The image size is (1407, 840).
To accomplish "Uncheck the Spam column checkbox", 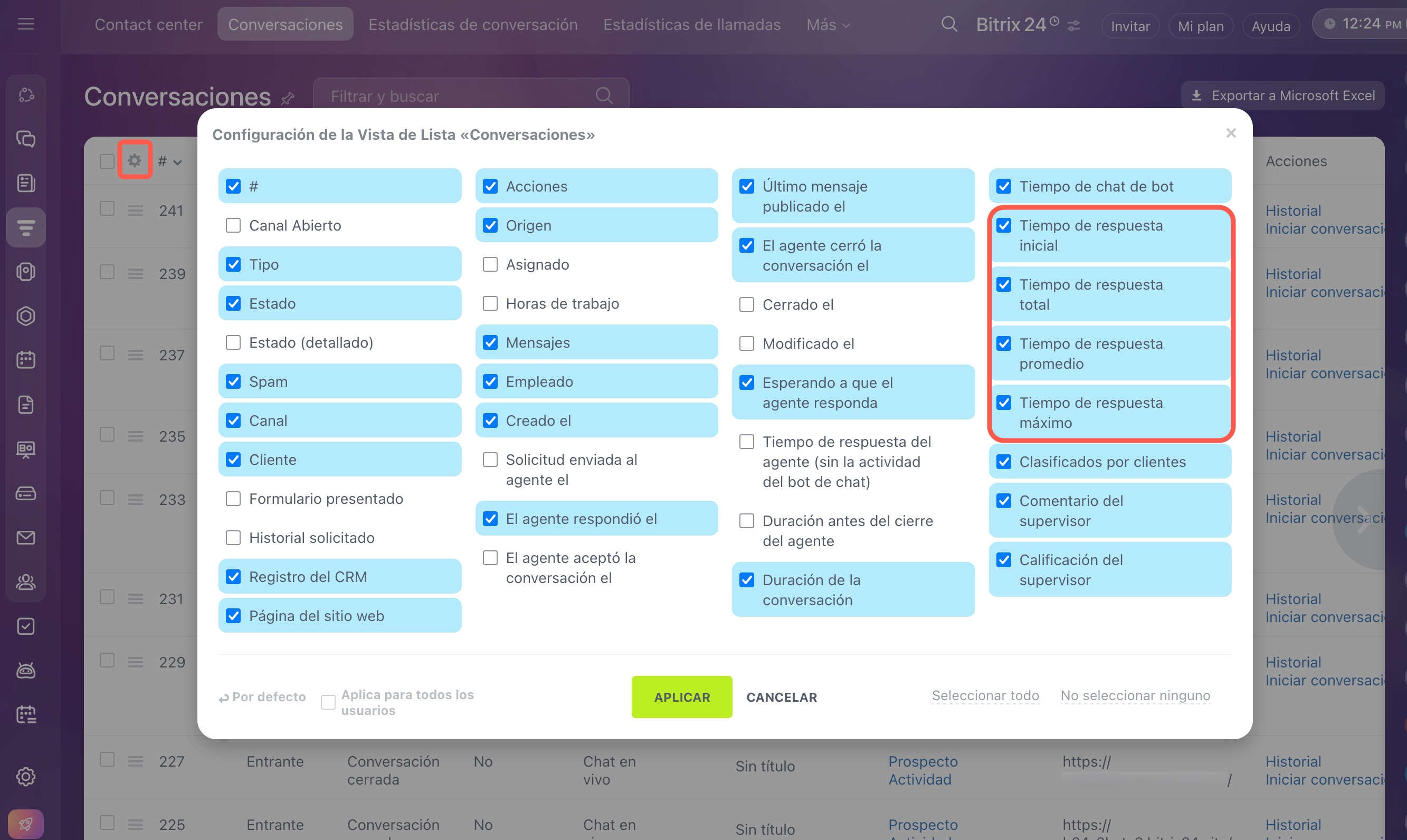I will [x=233, y=381].
